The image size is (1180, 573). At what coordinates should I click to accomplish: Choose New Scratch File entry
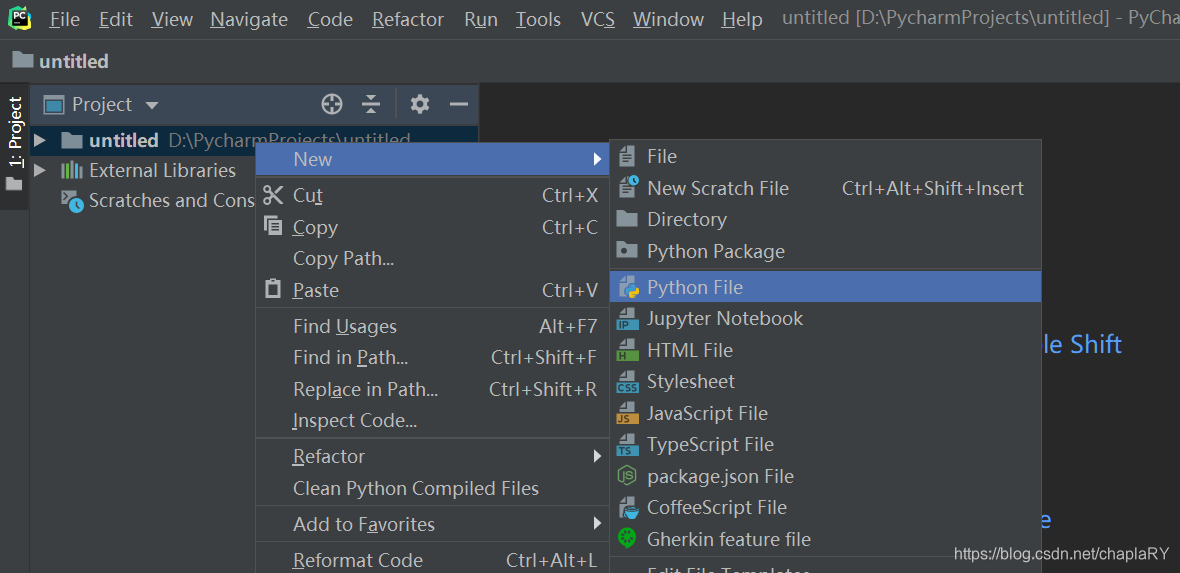click(x=826, y=187)
